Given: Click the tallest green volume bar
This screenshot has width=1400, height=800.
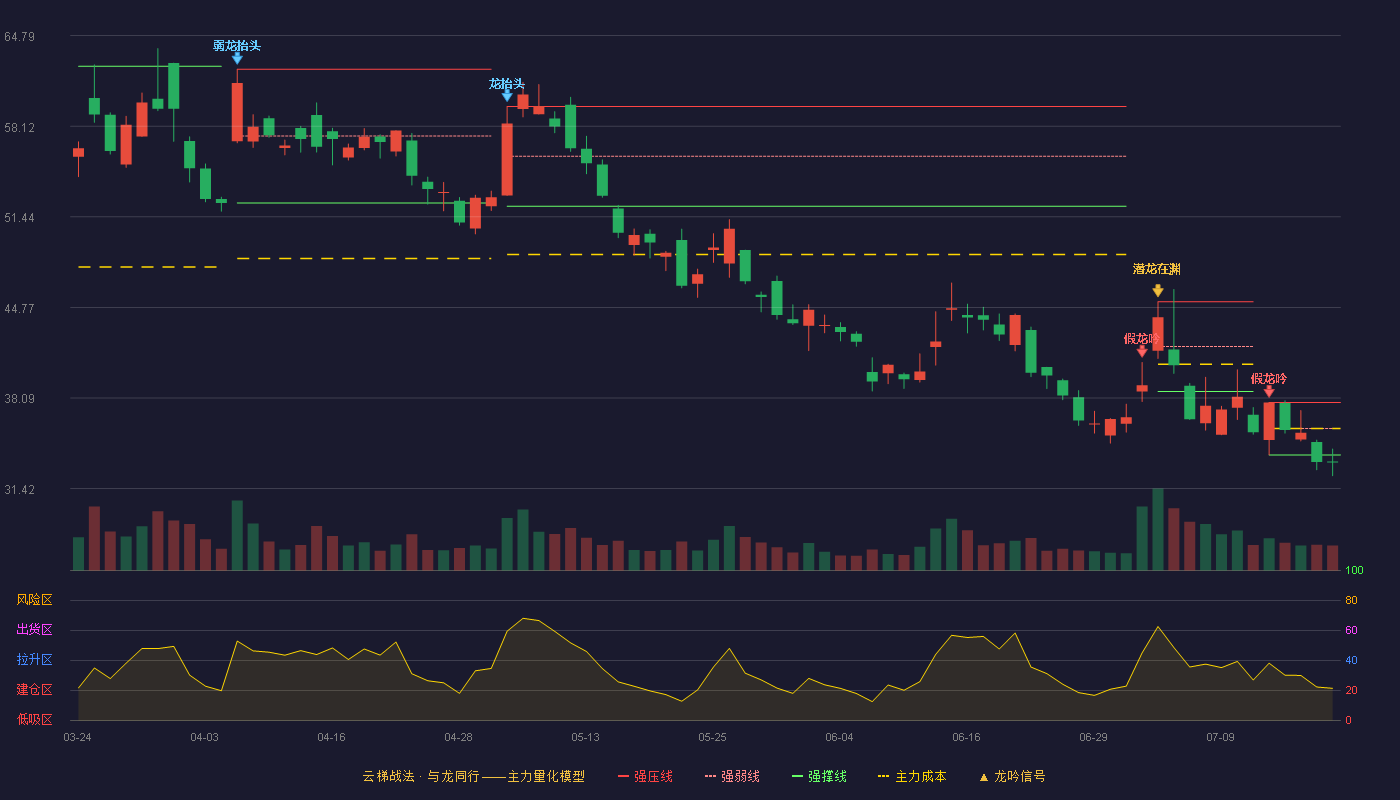Looking at the screenshot, I should point(1158,529).
